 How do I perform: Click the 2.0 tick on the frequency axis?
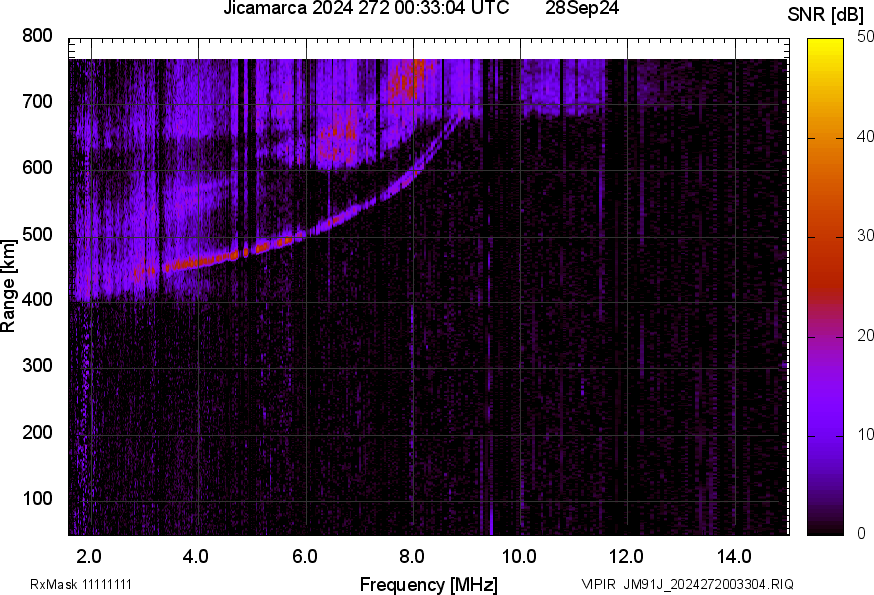point(90,555)
